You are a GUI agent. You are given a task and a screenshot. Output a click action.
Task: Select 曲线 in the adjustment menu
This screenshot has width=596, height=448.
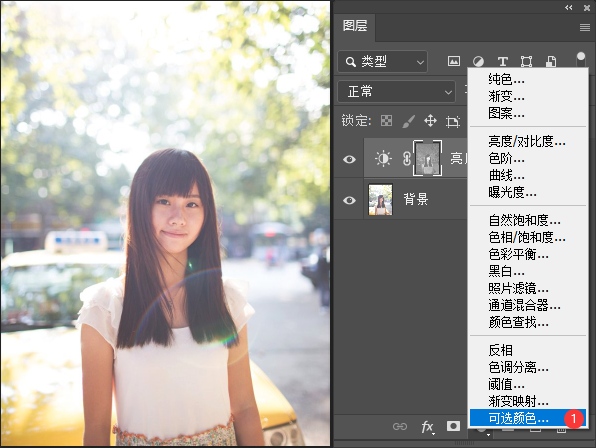(x=506, y=176)
